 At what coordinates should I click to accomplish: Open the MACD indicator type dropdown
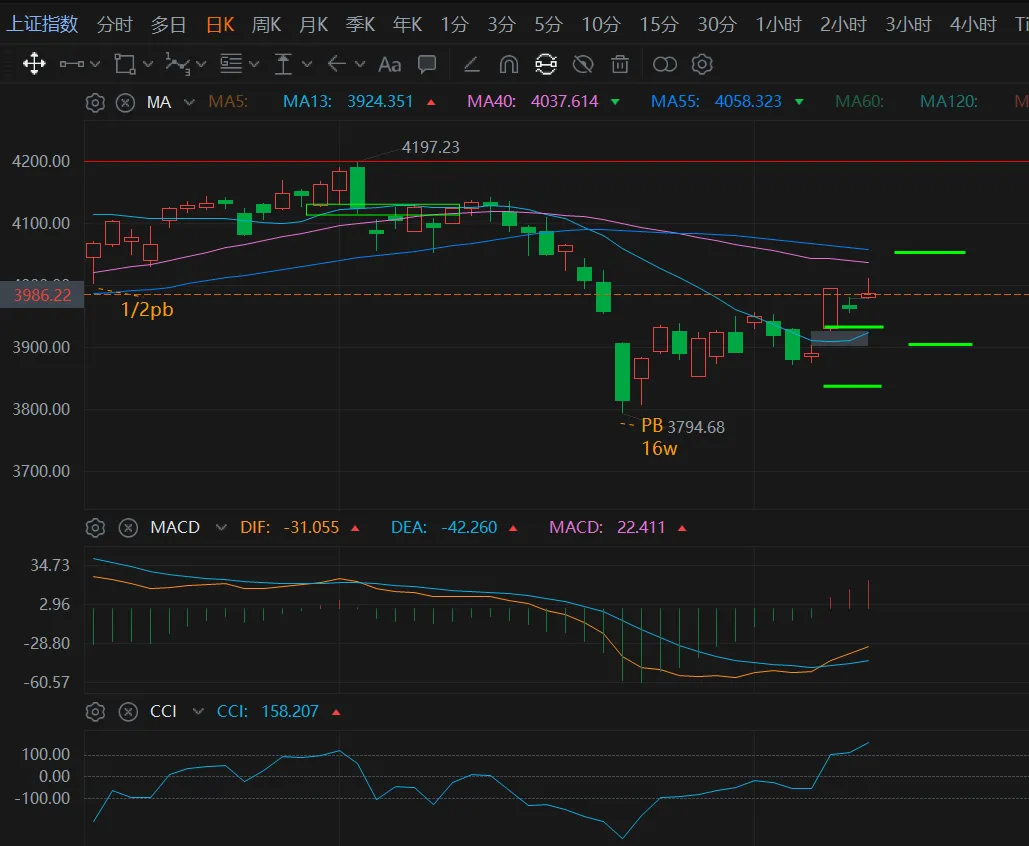coord(221,528)
